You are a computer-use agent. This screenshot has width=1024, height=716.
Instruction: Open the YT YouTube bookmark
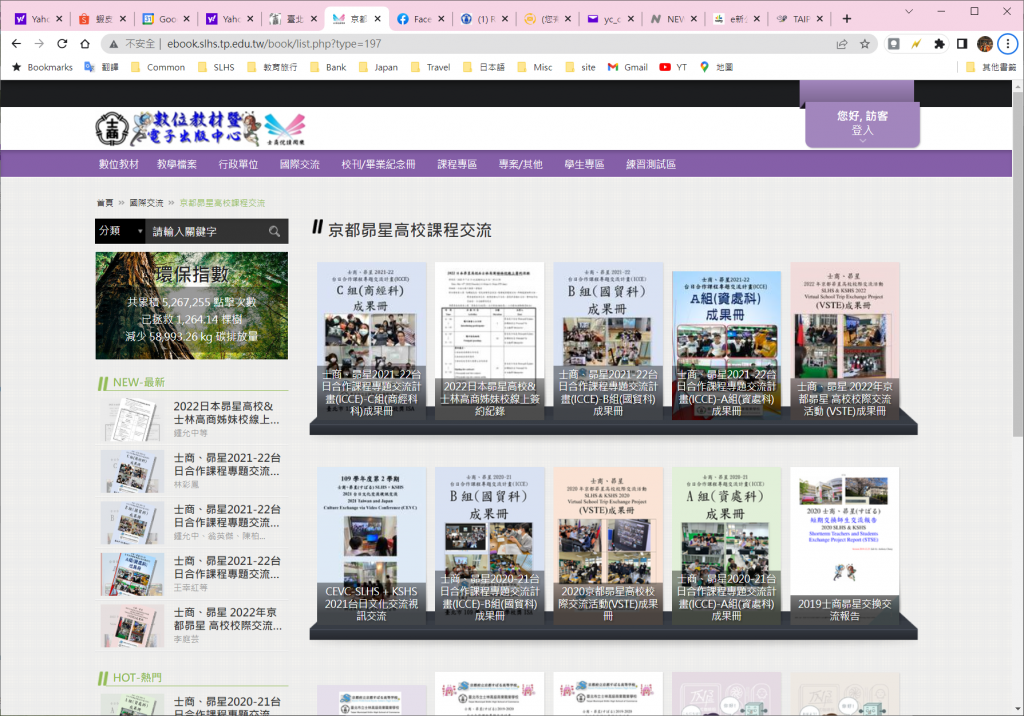[673, 67]
